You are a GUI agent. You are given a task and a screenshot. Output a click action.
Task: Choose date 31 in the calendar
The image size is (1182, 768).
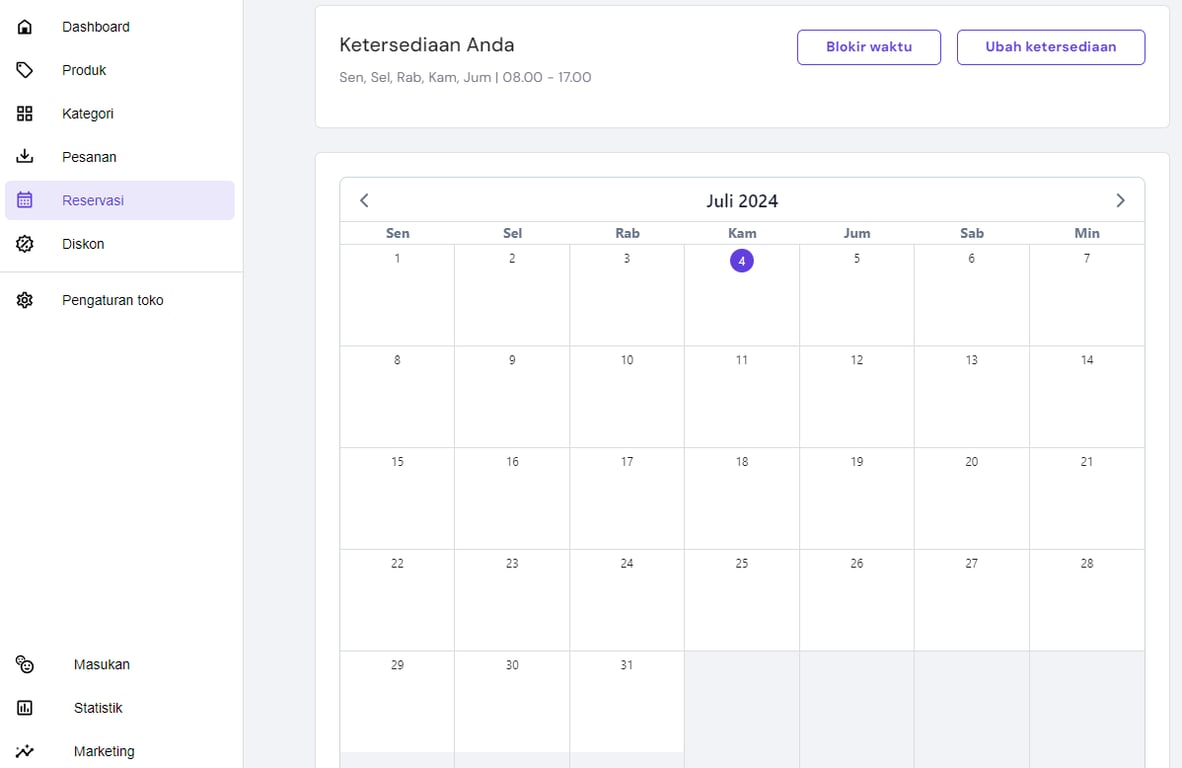626,701
